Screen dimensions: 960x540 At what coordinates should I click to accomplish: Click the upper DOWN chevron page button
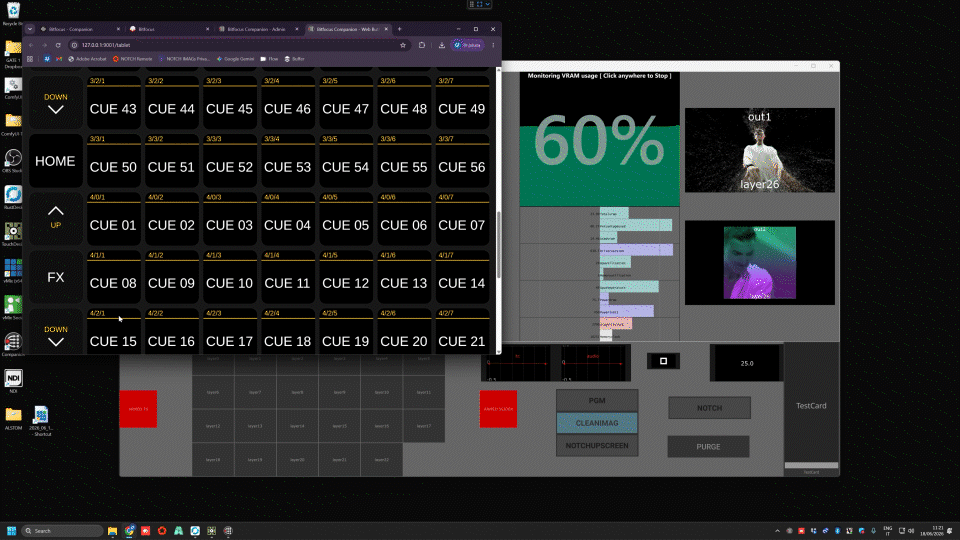[55, 103]
